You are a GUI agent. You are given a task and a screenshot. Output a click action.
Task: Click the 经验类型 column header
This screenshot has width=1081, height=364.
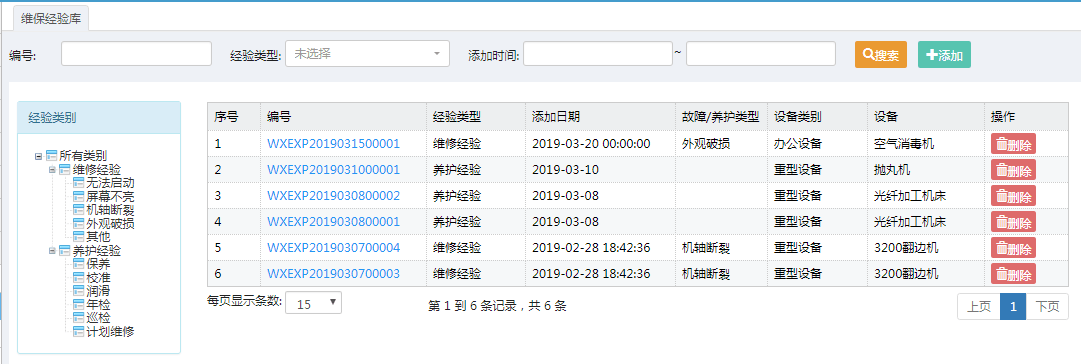point(476,117)
